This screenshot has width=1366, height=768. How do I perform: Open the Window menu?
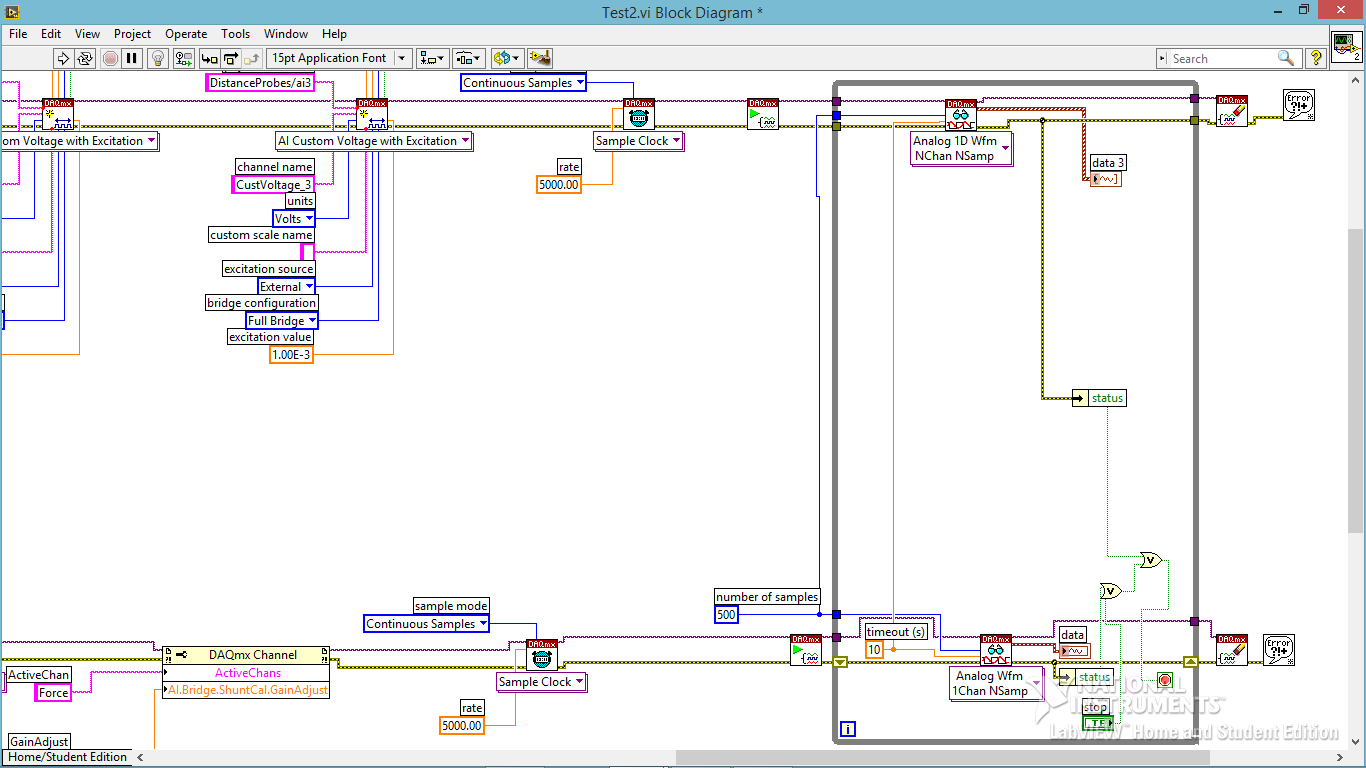[x=286, y=33]
